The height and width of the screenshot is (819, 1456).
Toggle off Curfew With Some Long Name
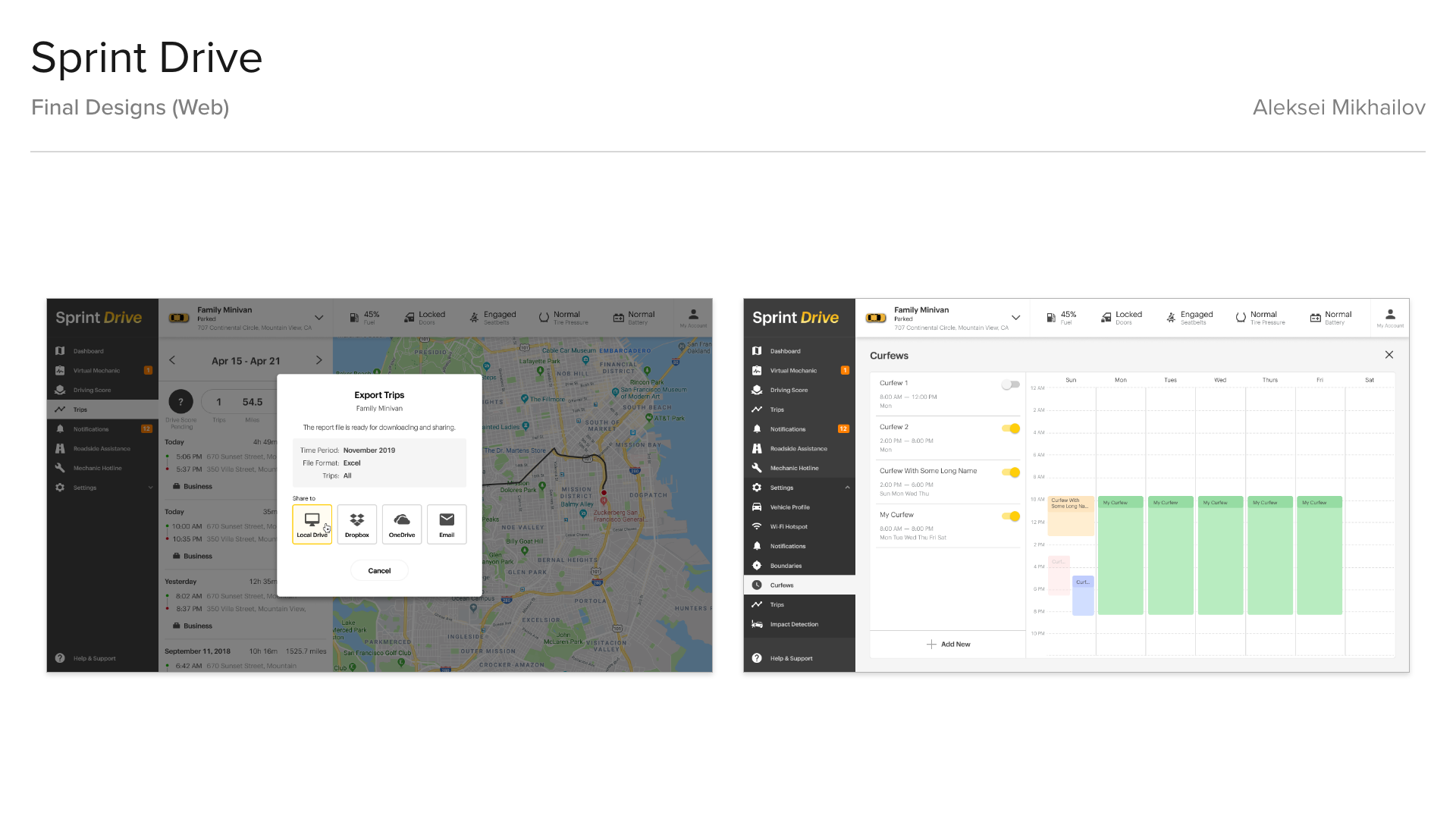pos(1011,472)
